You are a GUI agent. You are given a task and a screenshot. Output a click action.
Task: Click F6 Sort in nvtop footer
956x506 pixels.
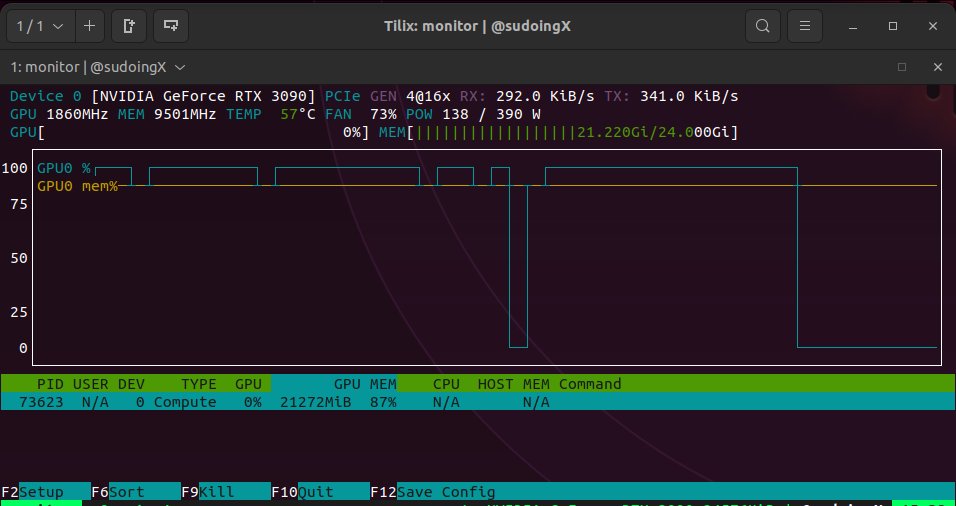pyautogui.click(x=136, y=491)
